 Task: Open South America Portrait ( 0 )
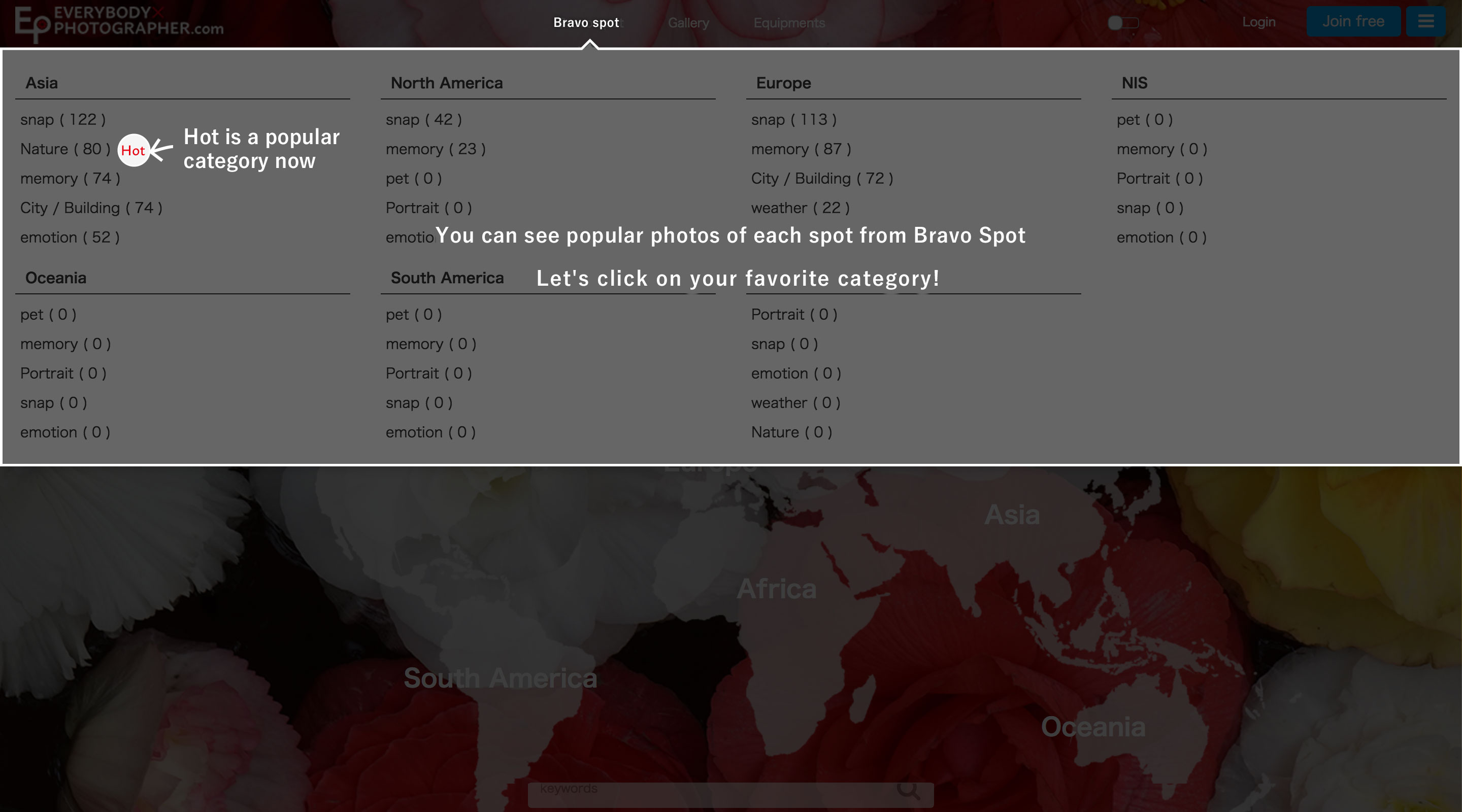click(428, 374)
